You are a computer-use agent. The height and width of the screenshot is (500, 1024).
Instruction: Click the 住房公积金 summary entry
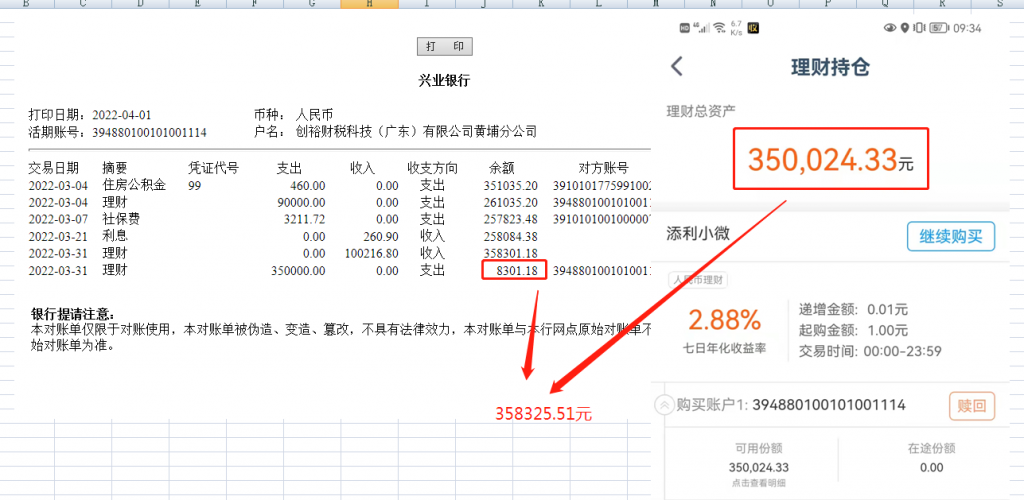click(x=133, y=185)
